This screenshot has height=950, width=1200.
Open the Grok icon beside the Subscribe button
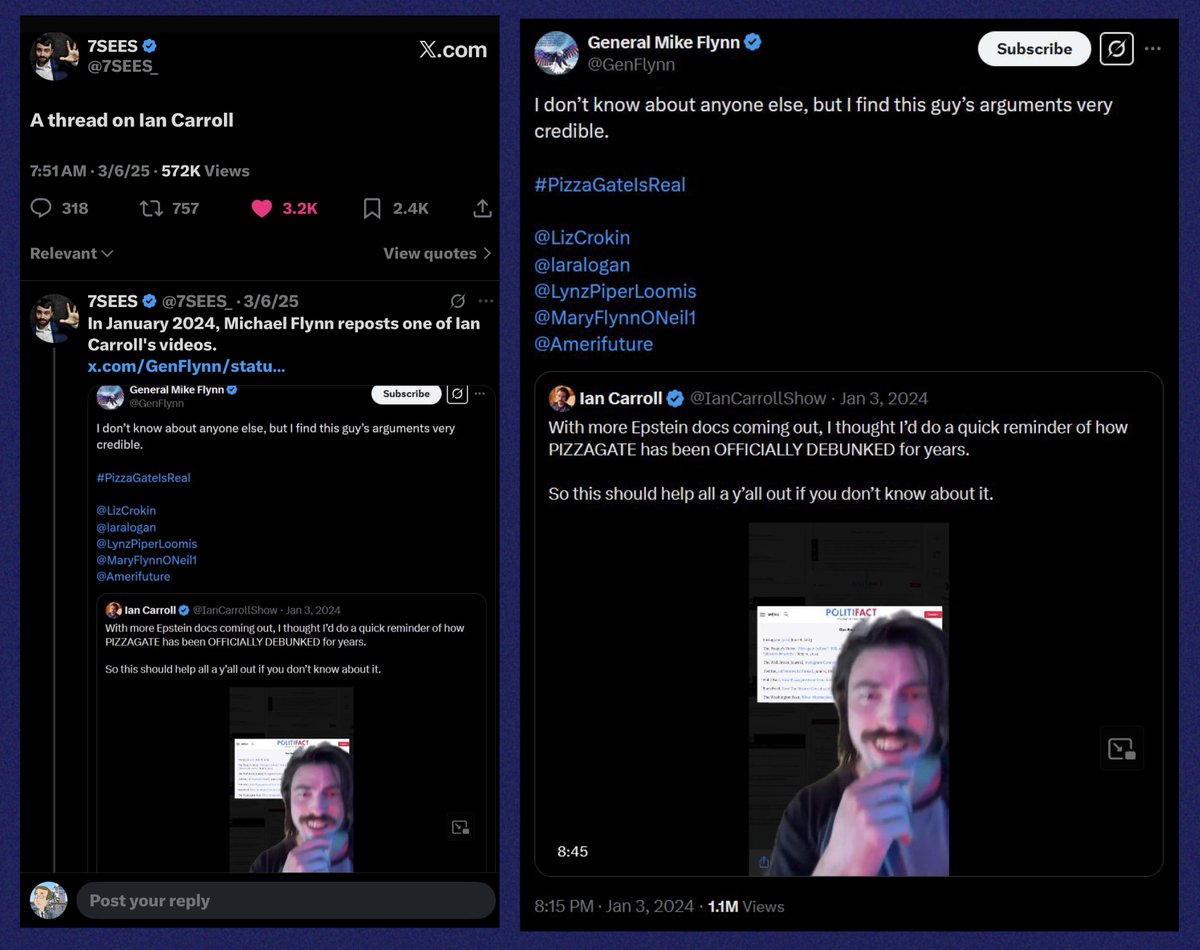1116,49
